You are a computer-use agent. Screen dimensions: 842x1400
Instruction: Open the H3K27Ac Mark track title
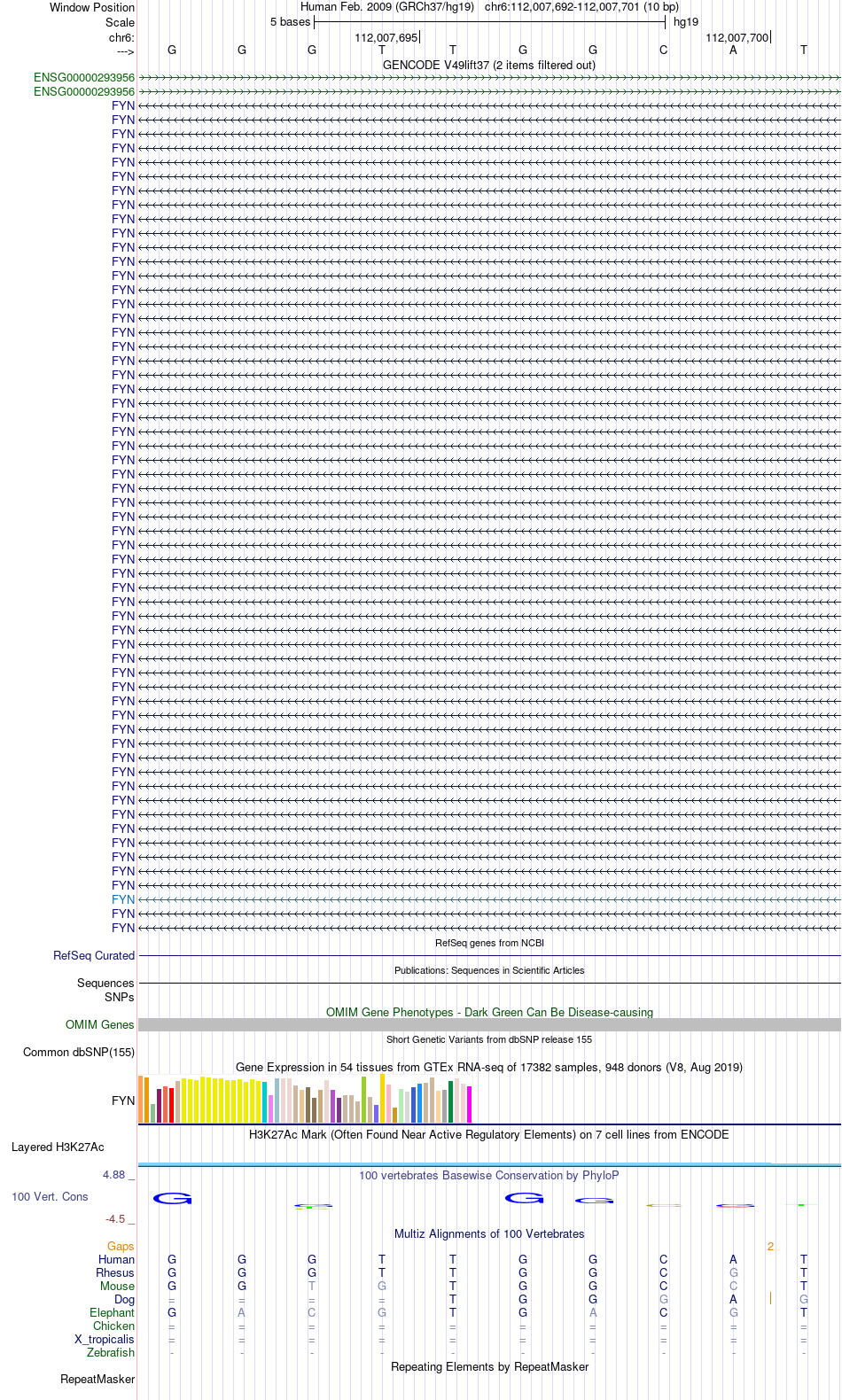489,1134
